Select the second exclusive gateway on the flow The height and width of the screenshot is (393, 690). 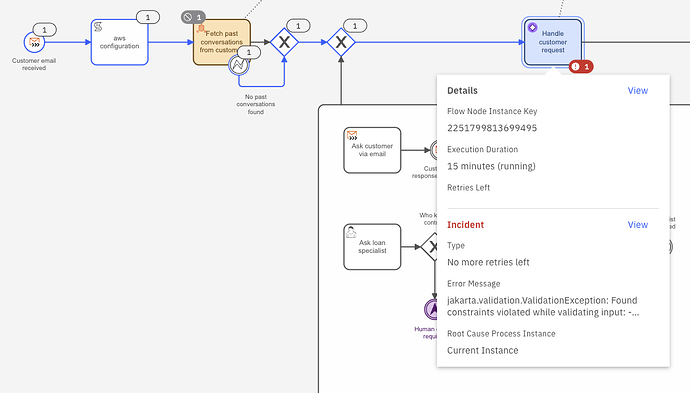point(341,42)
